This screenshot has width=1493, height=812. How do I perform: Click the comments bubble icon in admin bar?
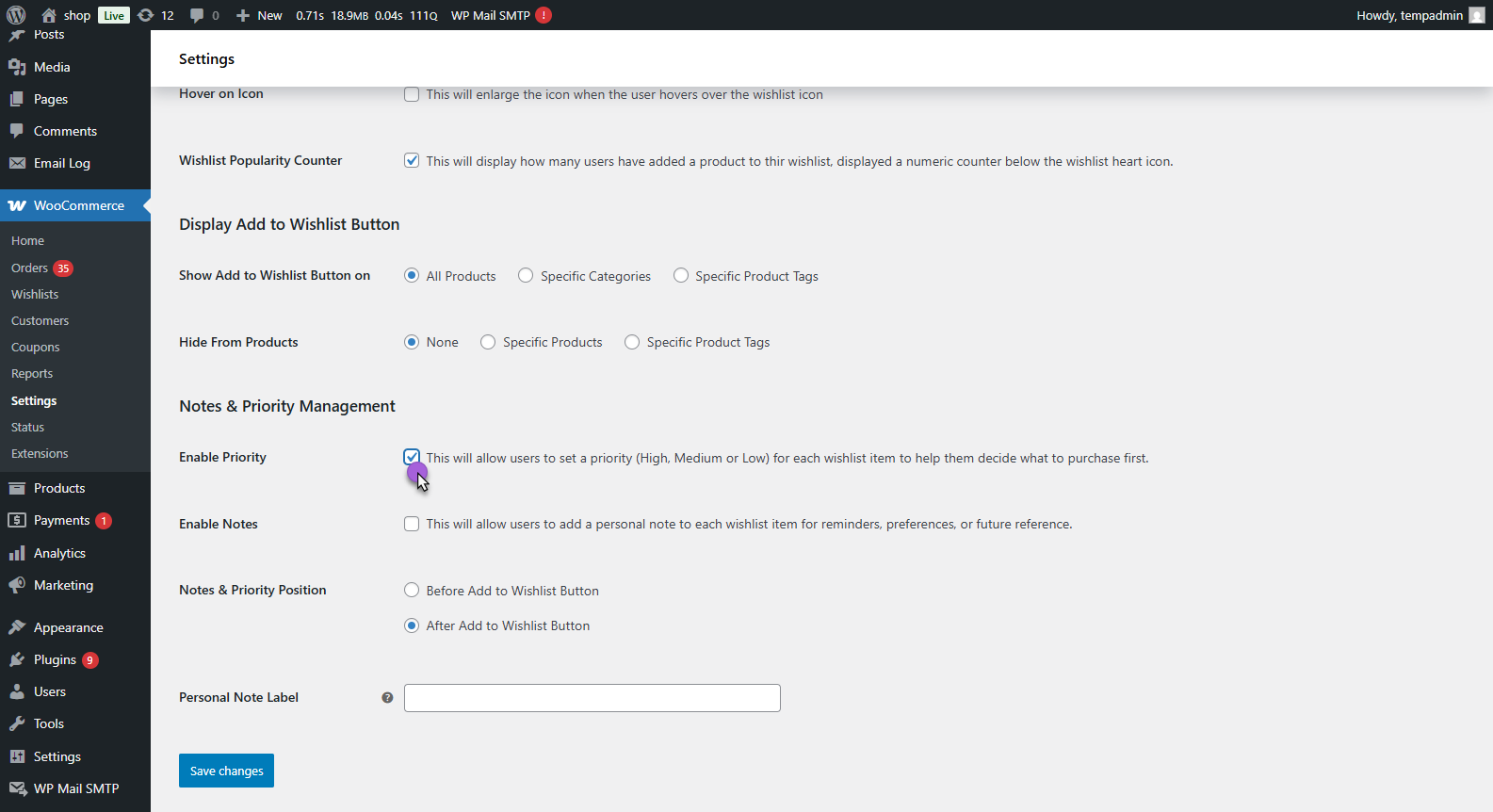[197, 15]
